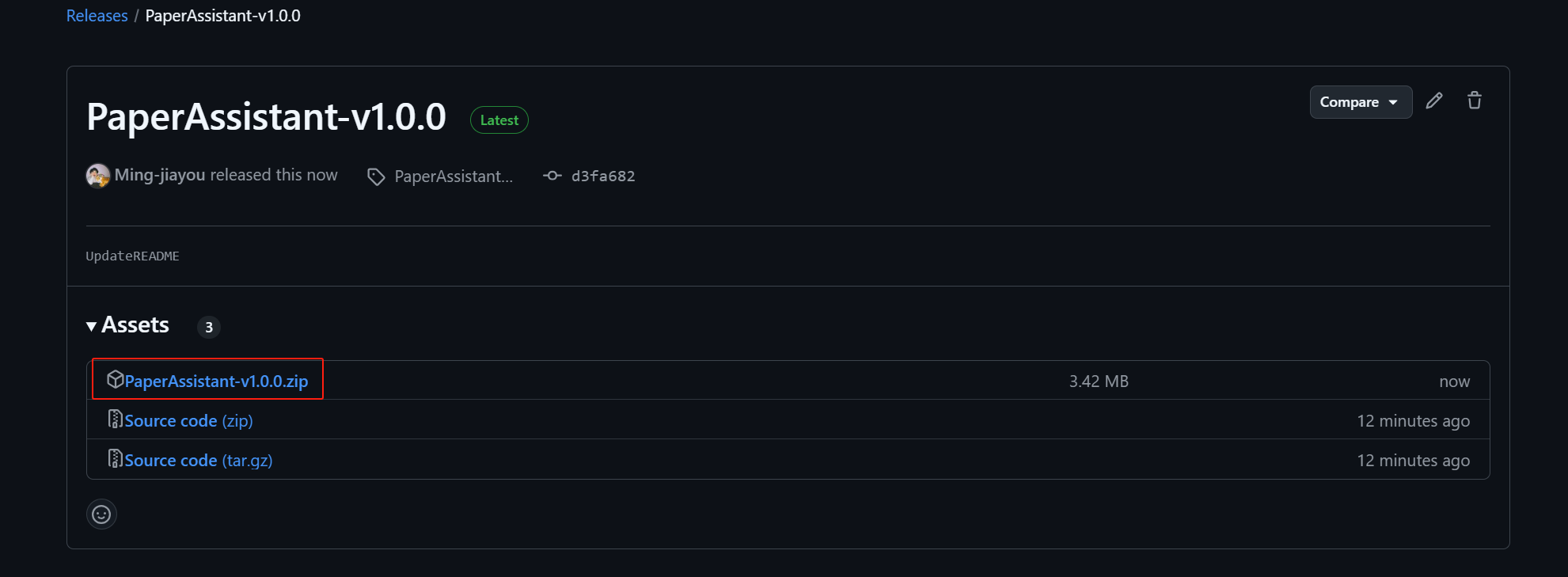Click the commit icon next to d3fa682
1568x577 pixels.
pyautogui.click(x=552, y=175)
